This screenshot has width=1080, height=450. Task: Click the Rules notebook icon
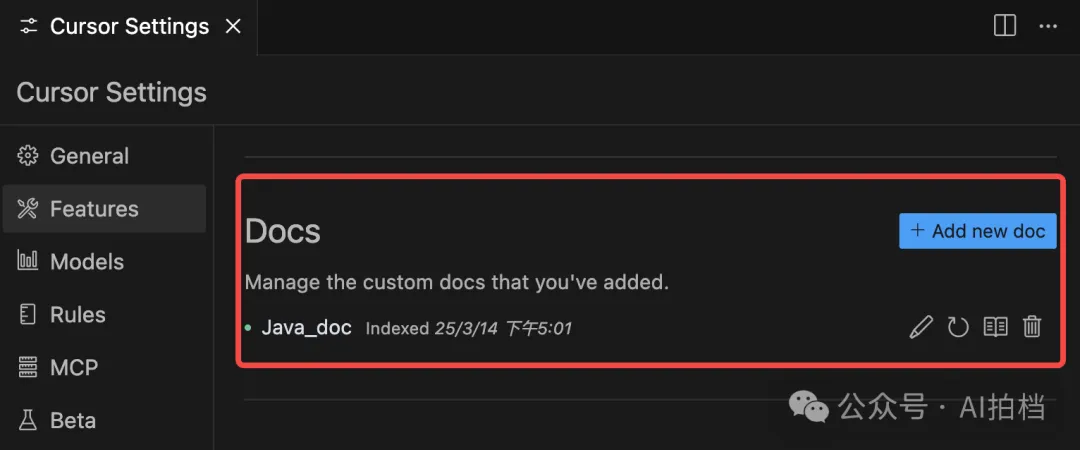click(28, 314)
